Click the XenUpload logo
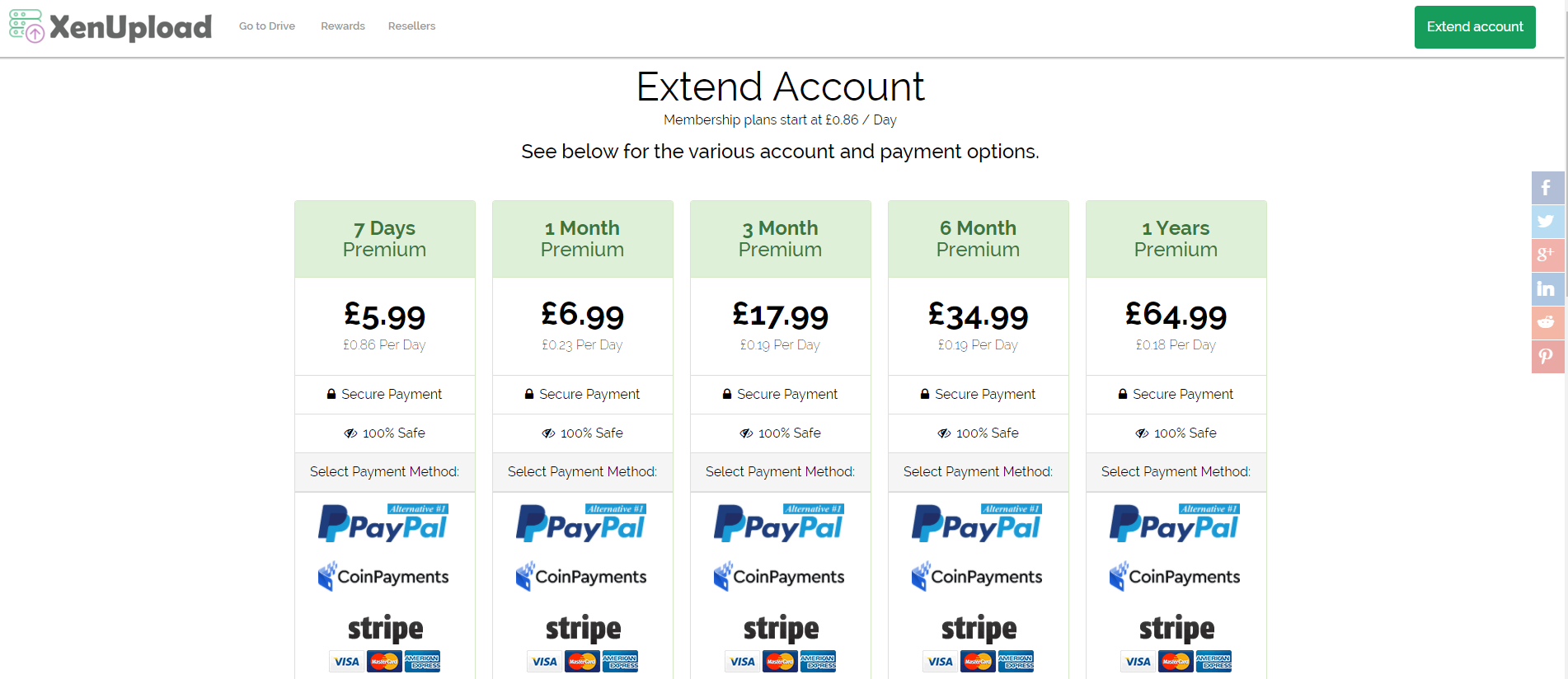The width and height of the screenshot is (1568, 679). tap(110, 26)
